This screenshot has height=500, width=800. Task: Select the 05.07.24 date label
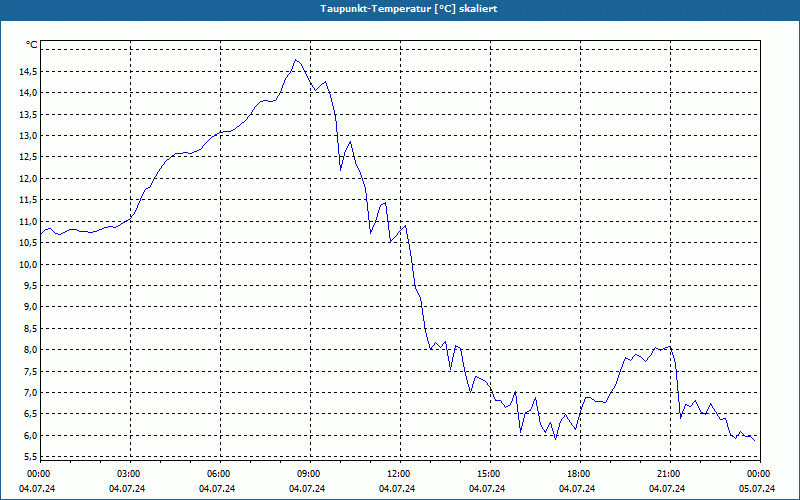tap(757, 489)
